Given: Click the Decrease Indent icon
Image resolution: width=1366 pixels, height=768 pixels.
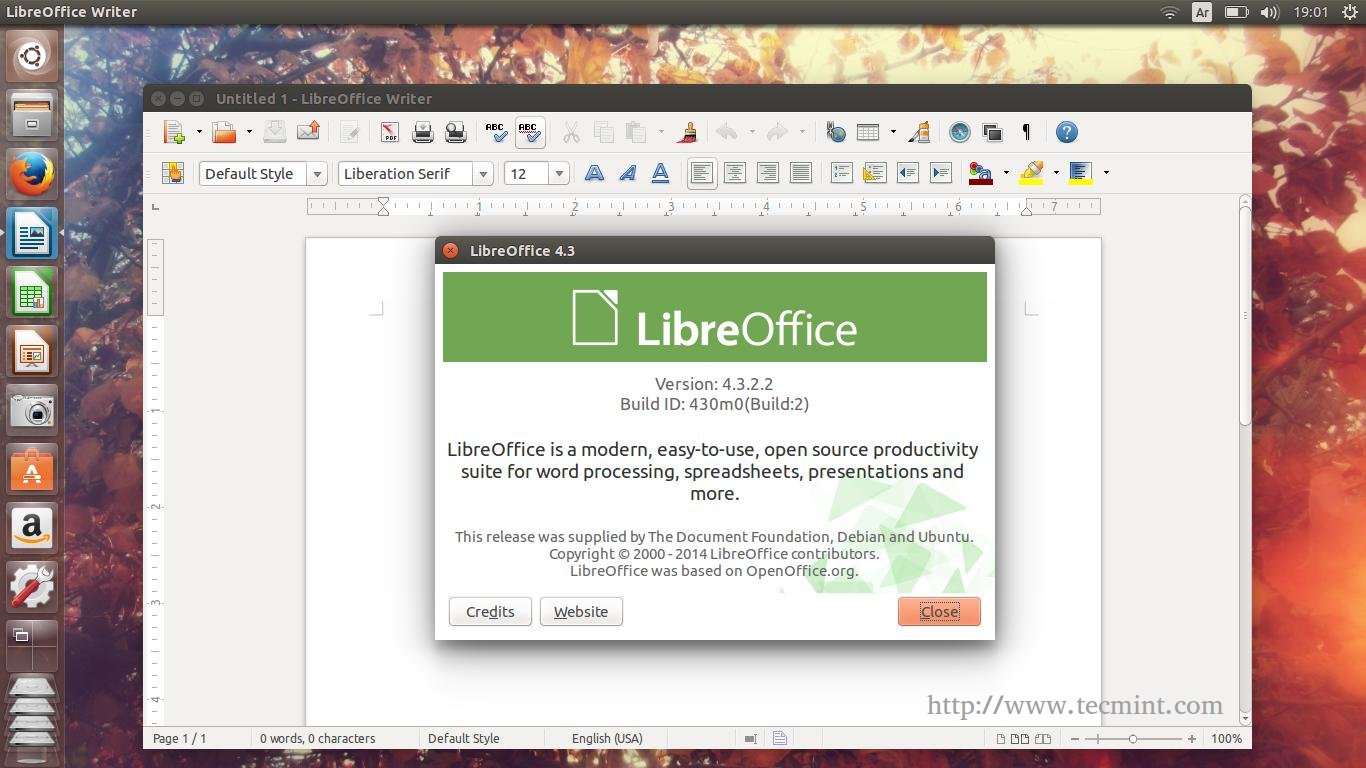Looking at the screenshot, I should point(908,173).
